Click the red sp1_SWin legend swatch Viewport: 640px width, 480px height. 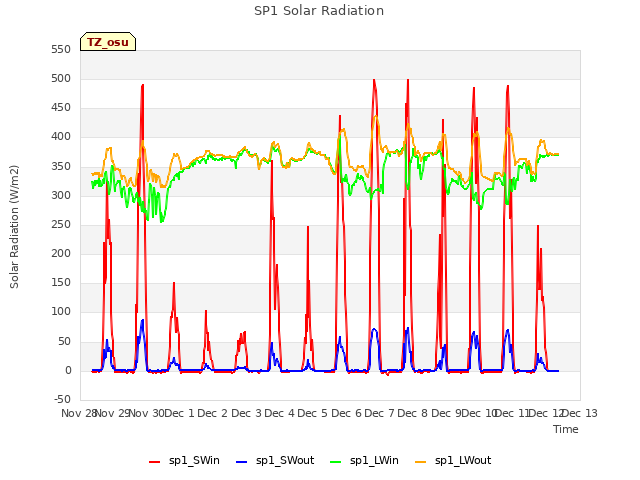point(155,461)
